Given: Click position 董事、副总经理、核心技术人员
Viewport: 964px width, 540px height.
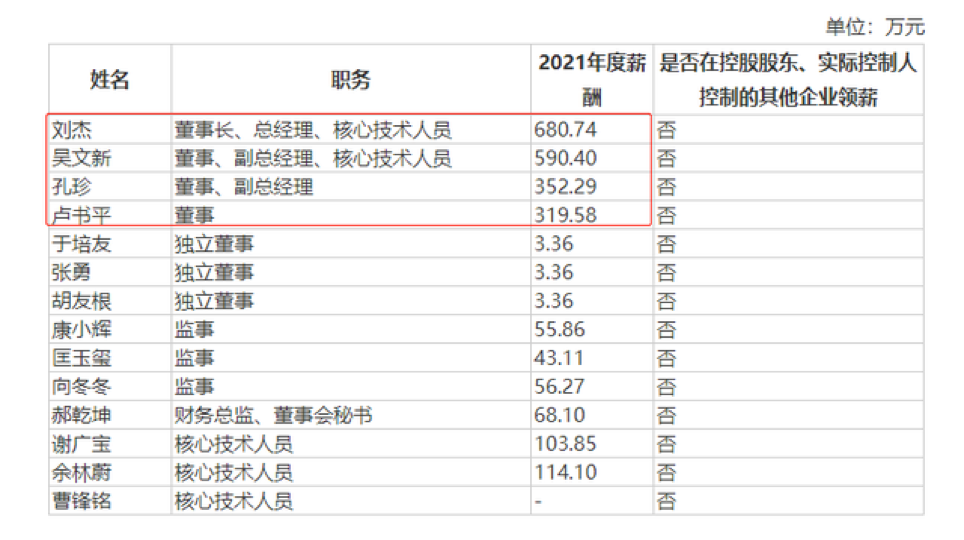Looking at the screenshot, I should [x=313, y=158].
